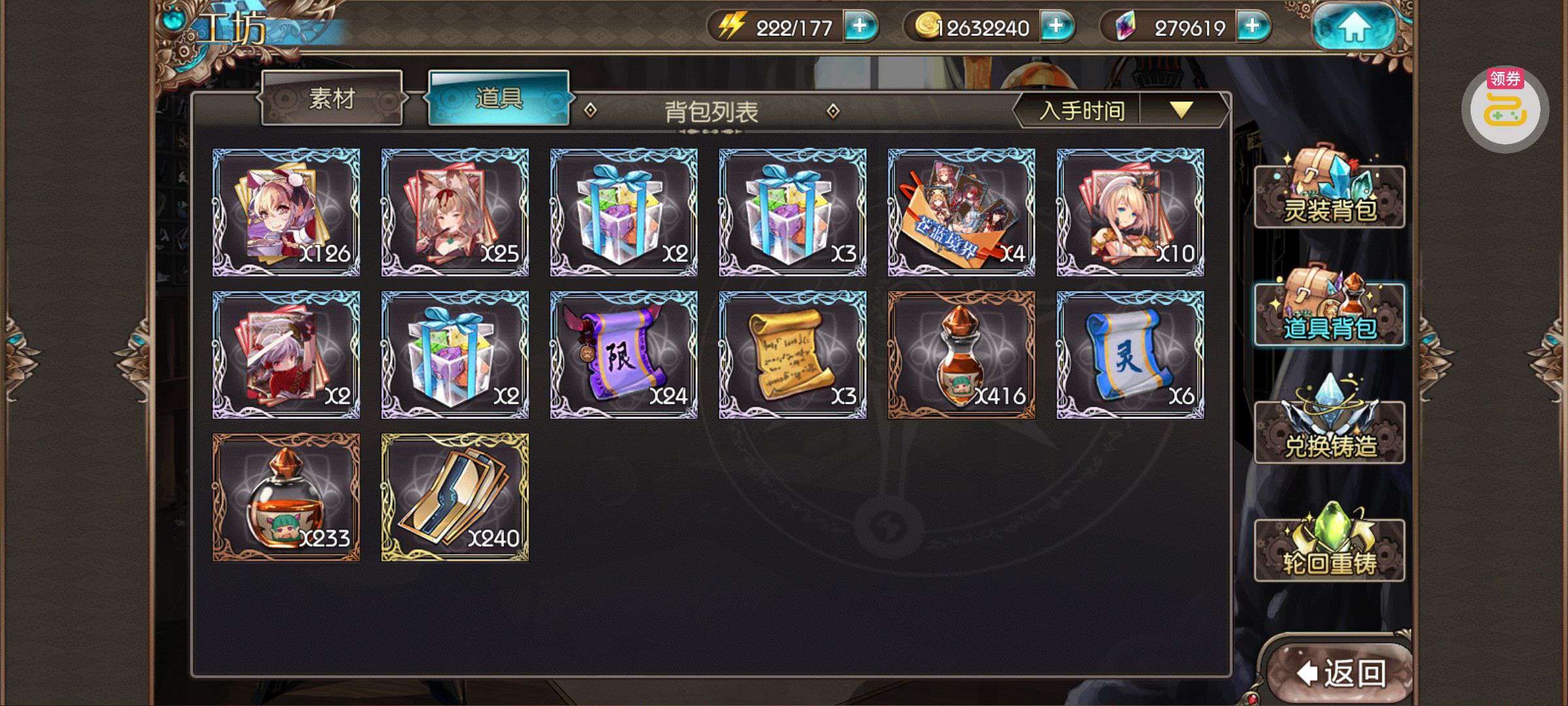Add crystals with plus button
The image size is (1568, 706).
1252,27
